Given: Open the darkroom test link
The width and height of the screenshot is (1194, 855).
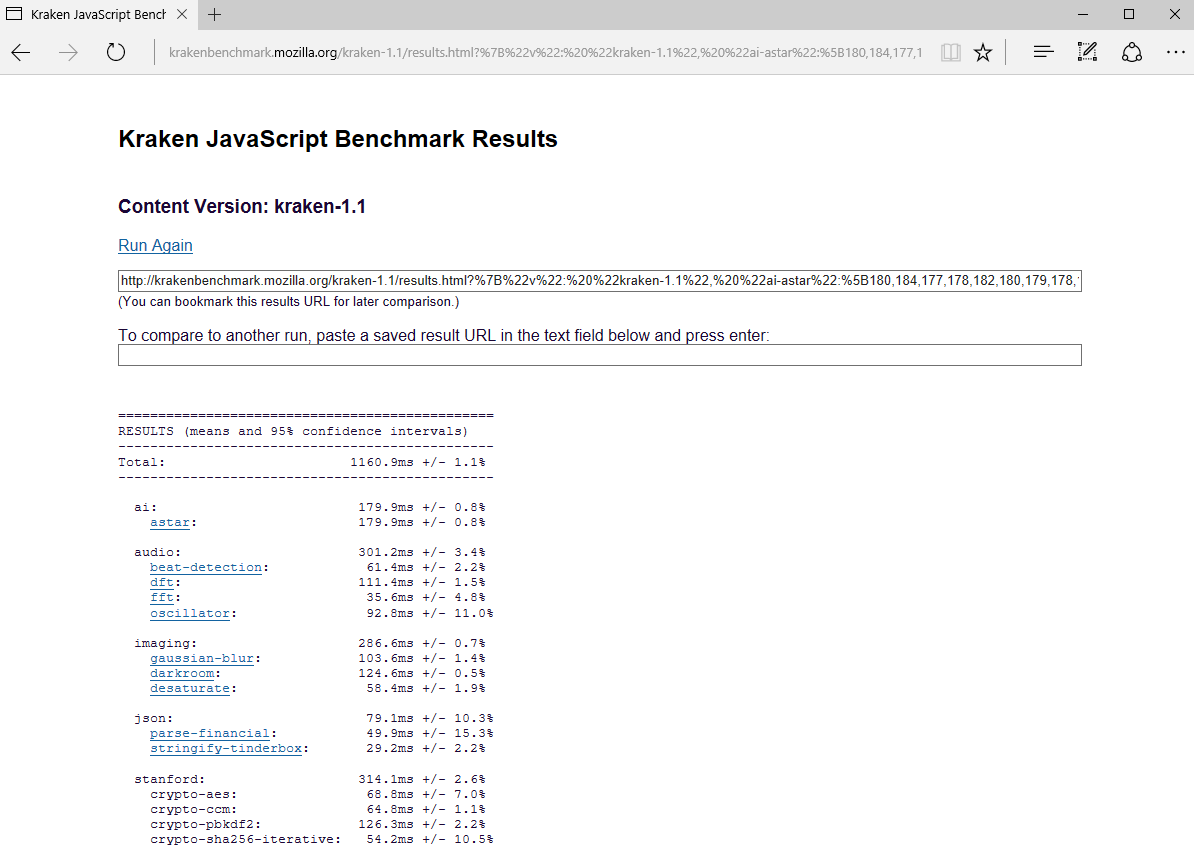Looking at the screenshot, I should [182, 673].
